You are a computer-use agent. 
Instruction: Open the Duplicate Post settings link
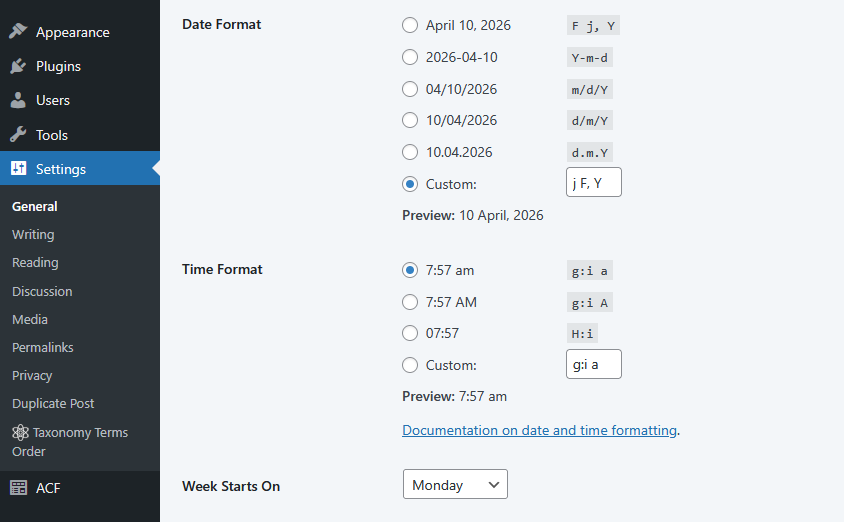click(x=53, y=404)
